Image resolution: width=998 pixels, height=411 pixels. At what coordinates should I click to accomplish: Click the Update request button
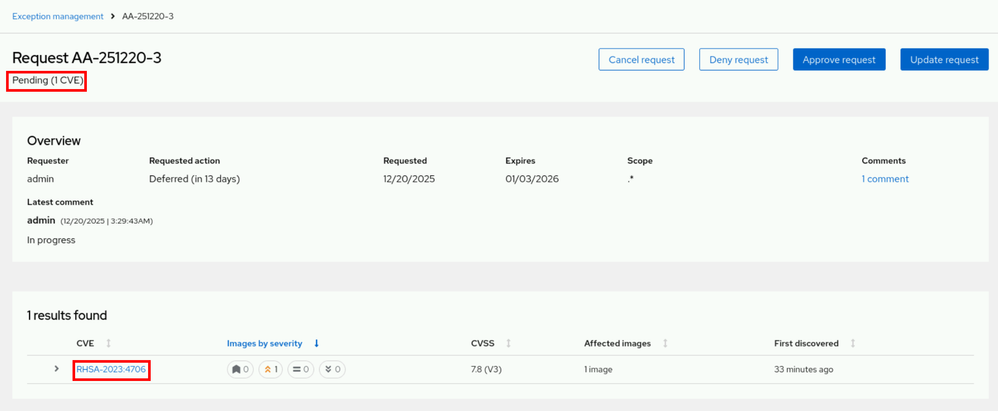tap(944, 59)
